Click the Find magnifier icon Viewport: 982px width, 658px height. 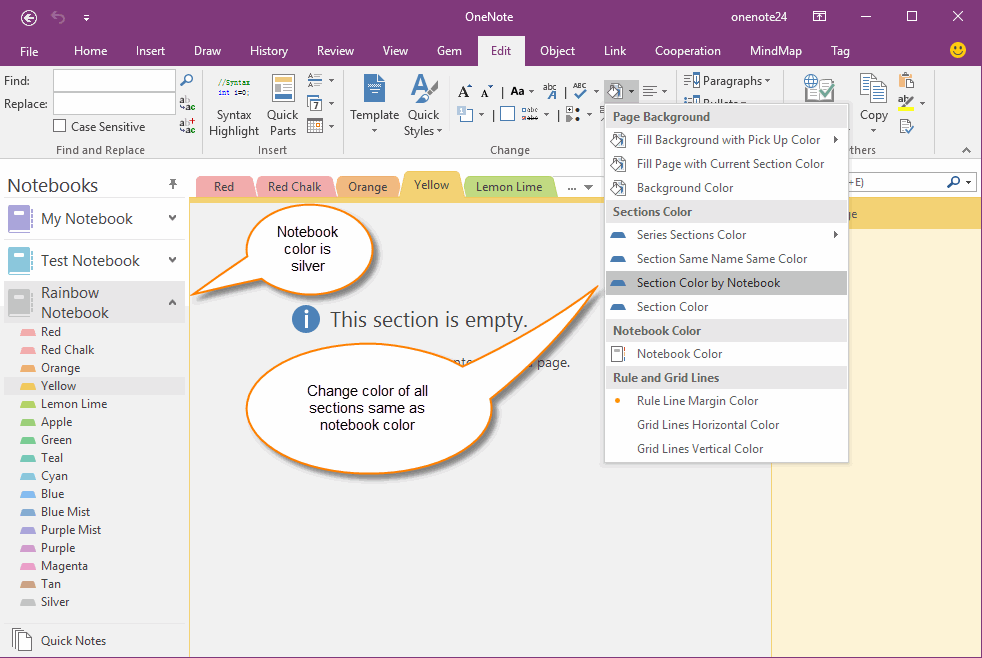pyautogui.click(x=187, y=80)
